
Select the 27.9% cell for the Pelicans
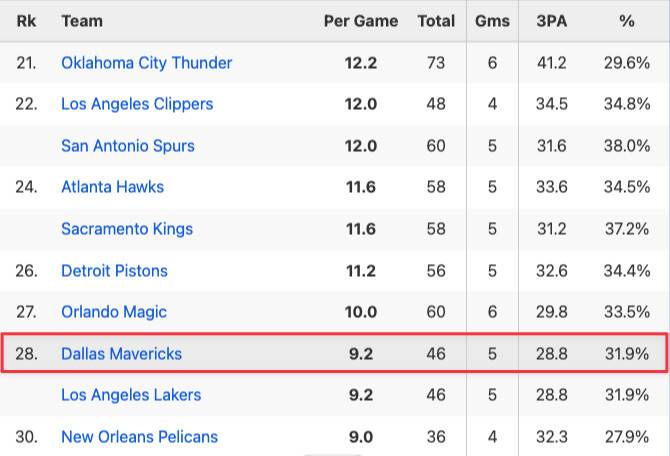[x=627, y=437]
